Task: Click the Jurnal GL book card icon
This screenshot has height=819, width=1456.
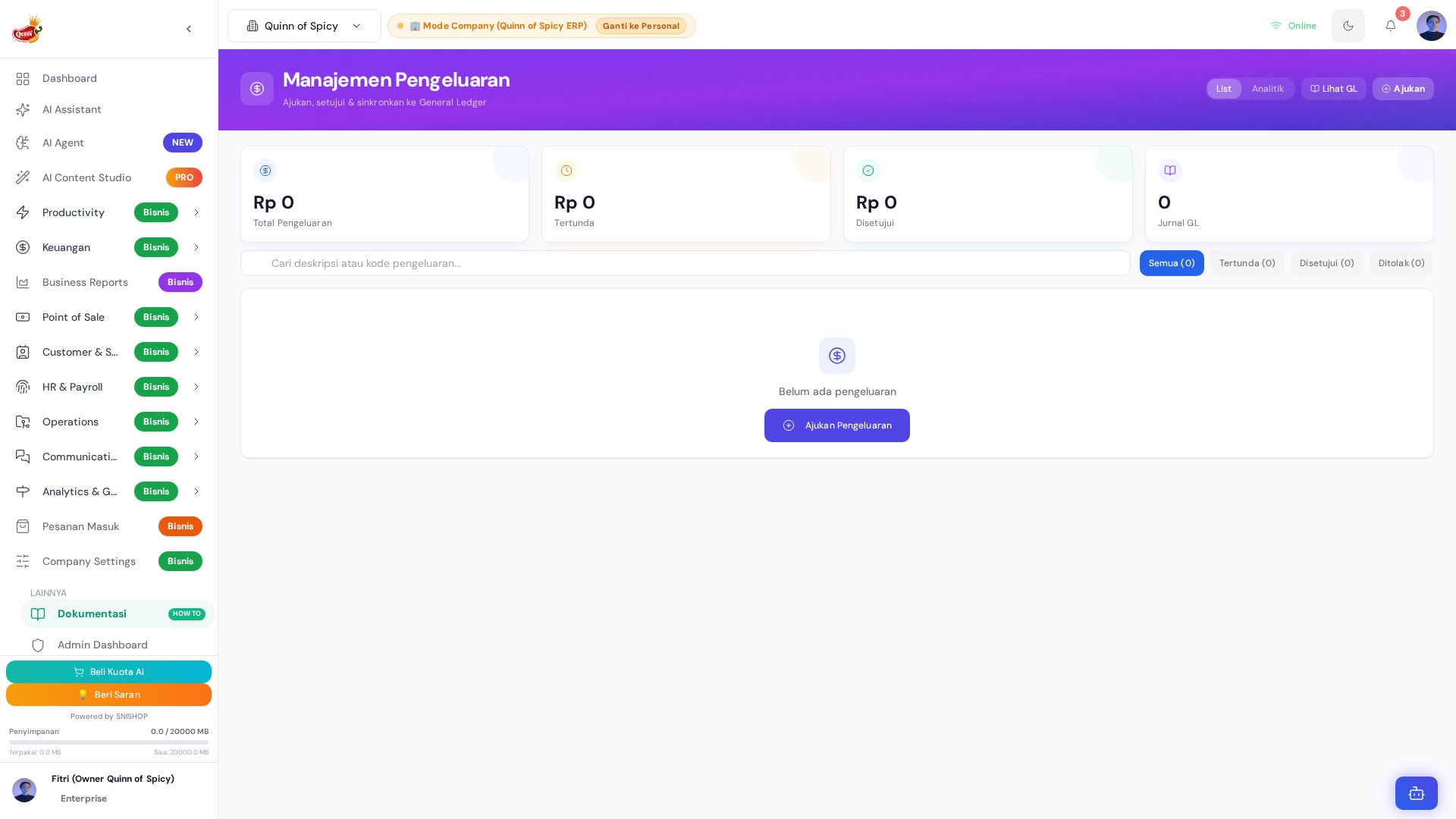Action: (x=1170, y=171)
